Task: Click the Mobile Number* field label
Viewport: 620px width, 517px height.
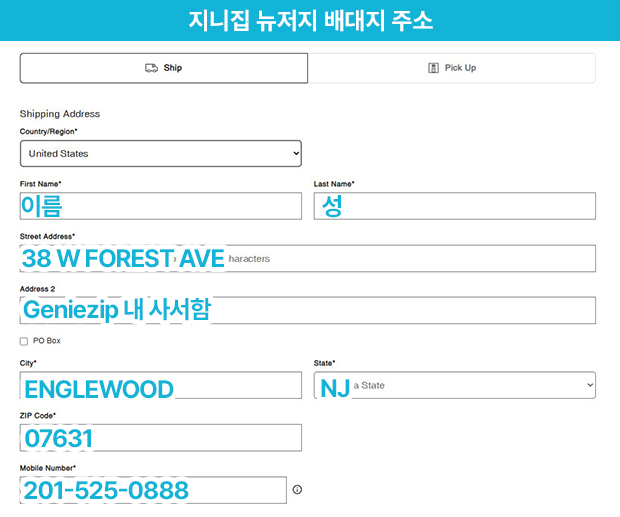Action: (47, 468)
